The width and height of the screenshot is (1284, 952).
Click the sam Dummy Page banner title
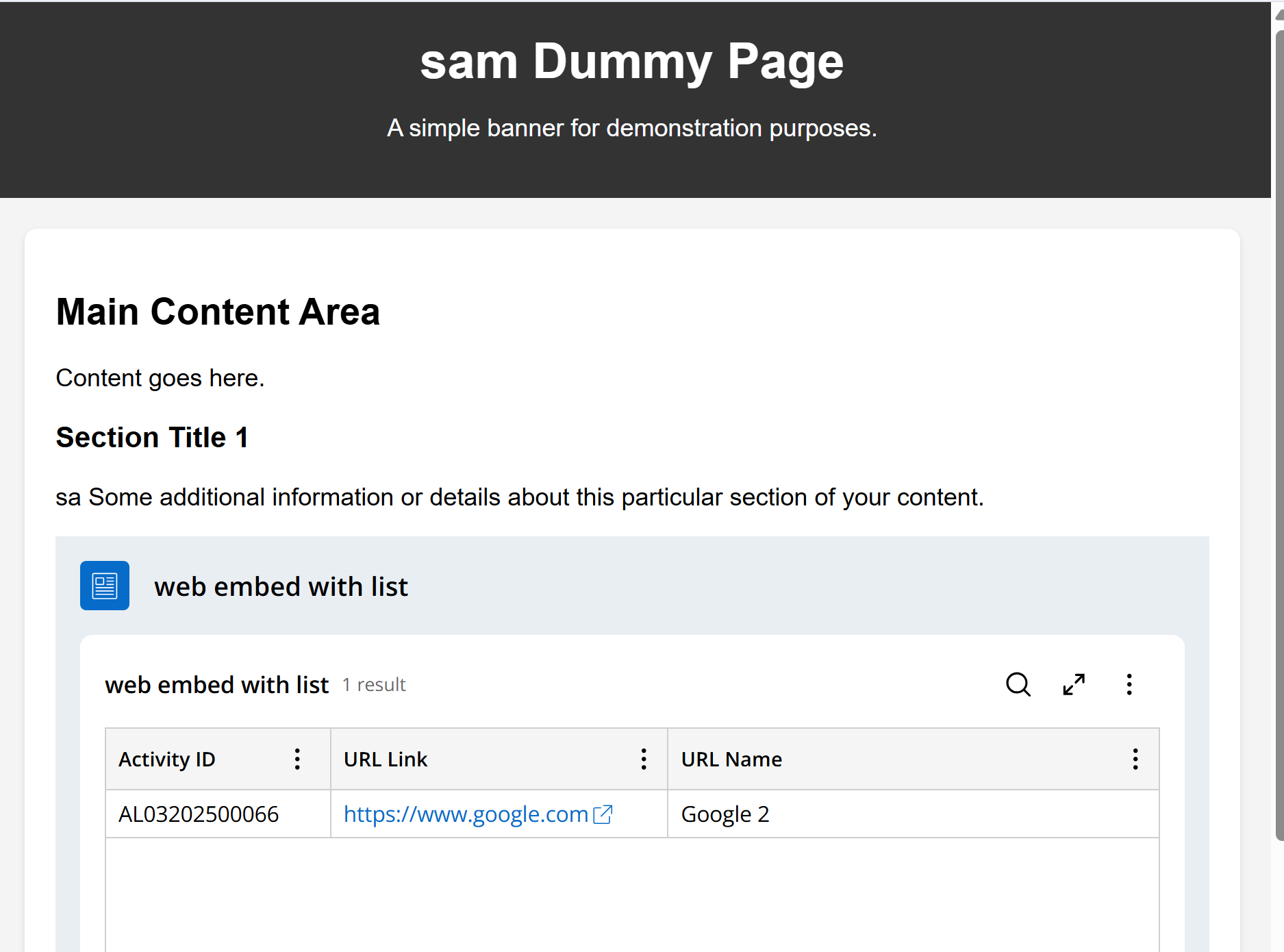631,62
